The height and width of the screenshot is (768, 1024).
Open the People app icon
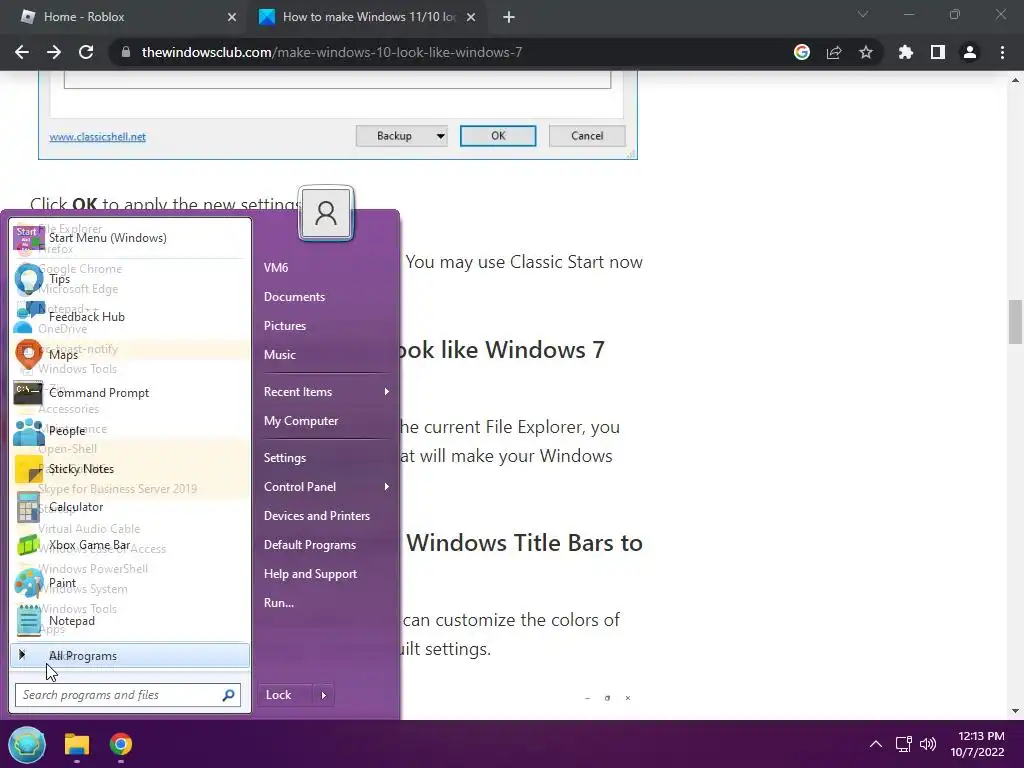coord(28,431)
